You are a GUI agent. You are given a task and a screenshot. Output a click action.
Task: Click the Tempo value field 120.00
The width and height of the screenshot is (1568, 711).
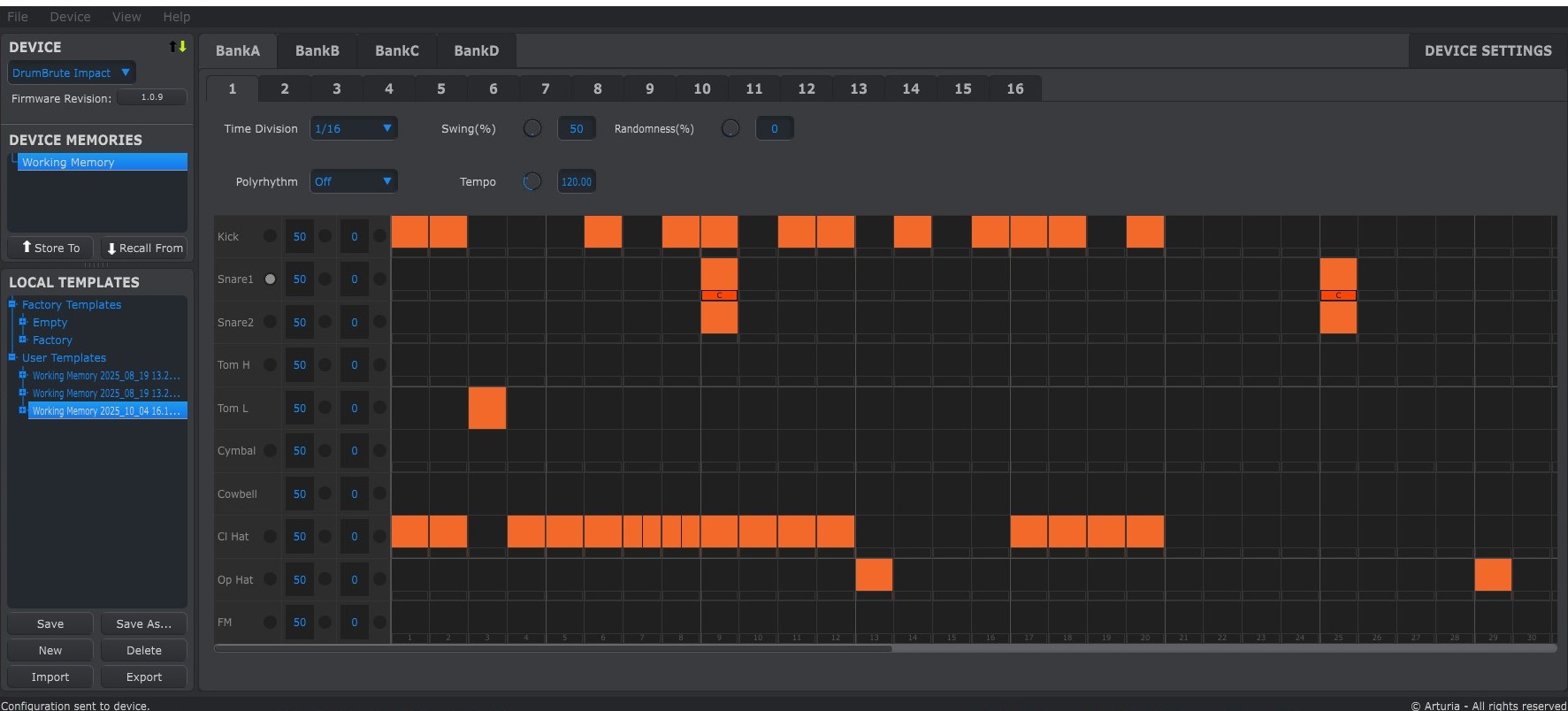577,182
